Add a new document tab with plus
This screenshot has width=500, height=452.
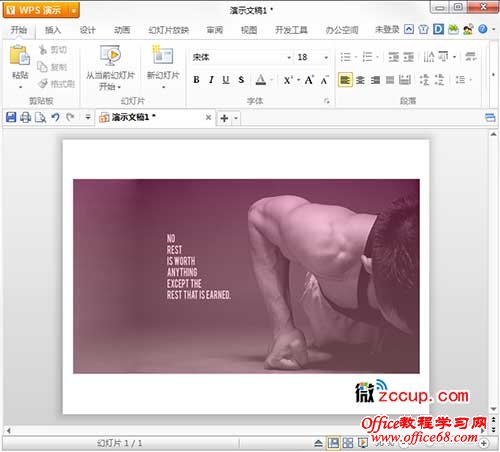tap(224, 118)
